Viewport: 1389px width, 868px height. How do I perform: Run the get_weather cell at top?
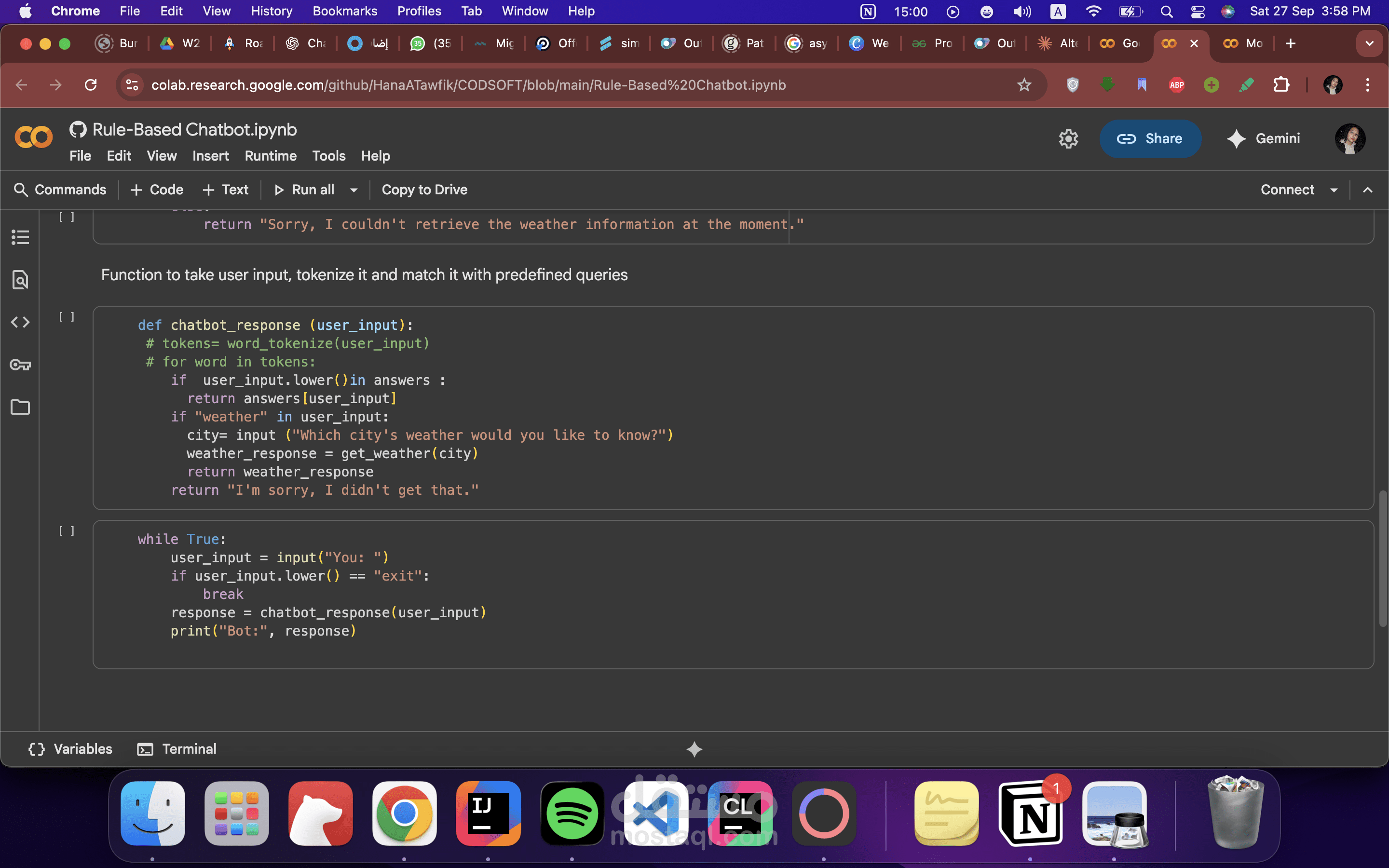click(67, 217)
